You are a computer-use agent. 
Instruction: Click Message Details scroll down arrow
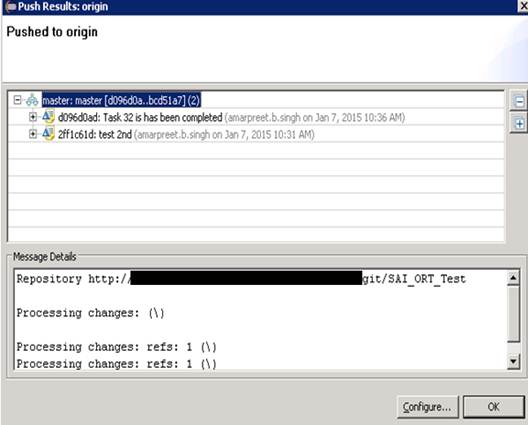pos(513,362)
